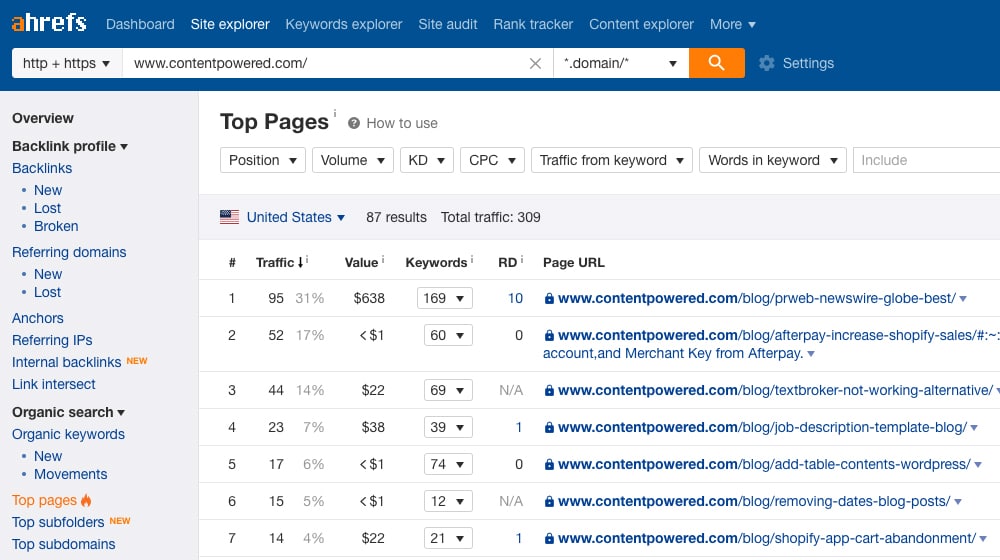The image size is (1000, 560).
Task: Open Site audit
Action: 448,24
